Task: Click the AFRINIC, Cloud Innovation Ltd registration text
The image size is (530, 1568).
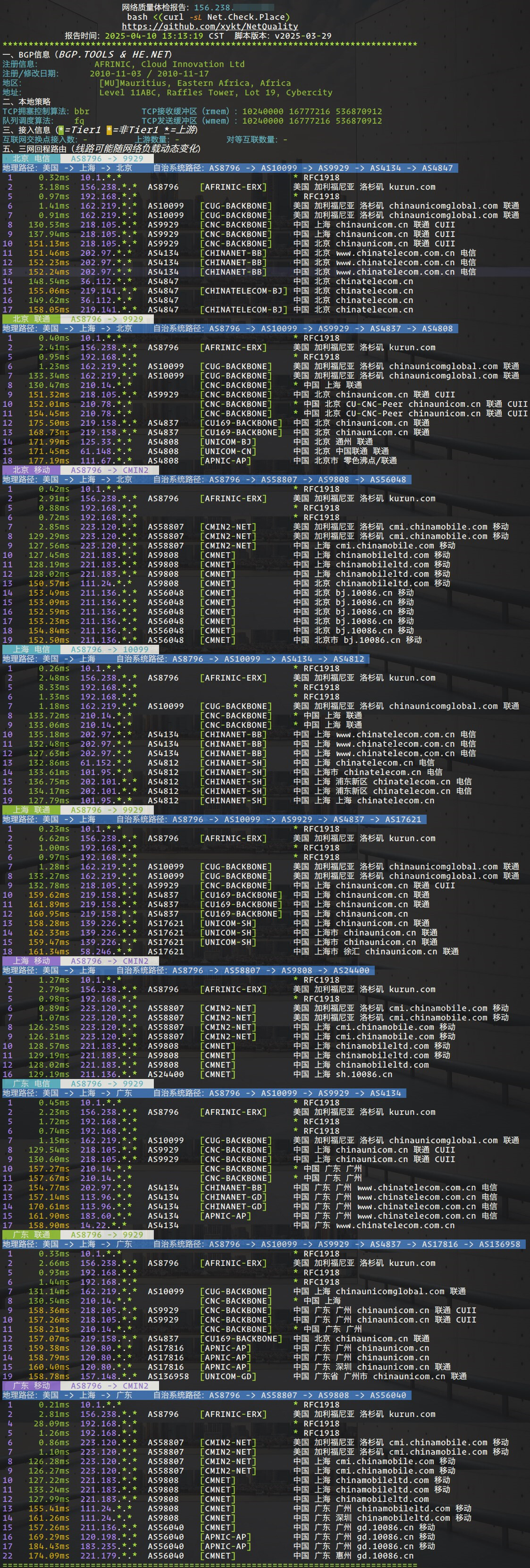Action: [x=169, y=64]
